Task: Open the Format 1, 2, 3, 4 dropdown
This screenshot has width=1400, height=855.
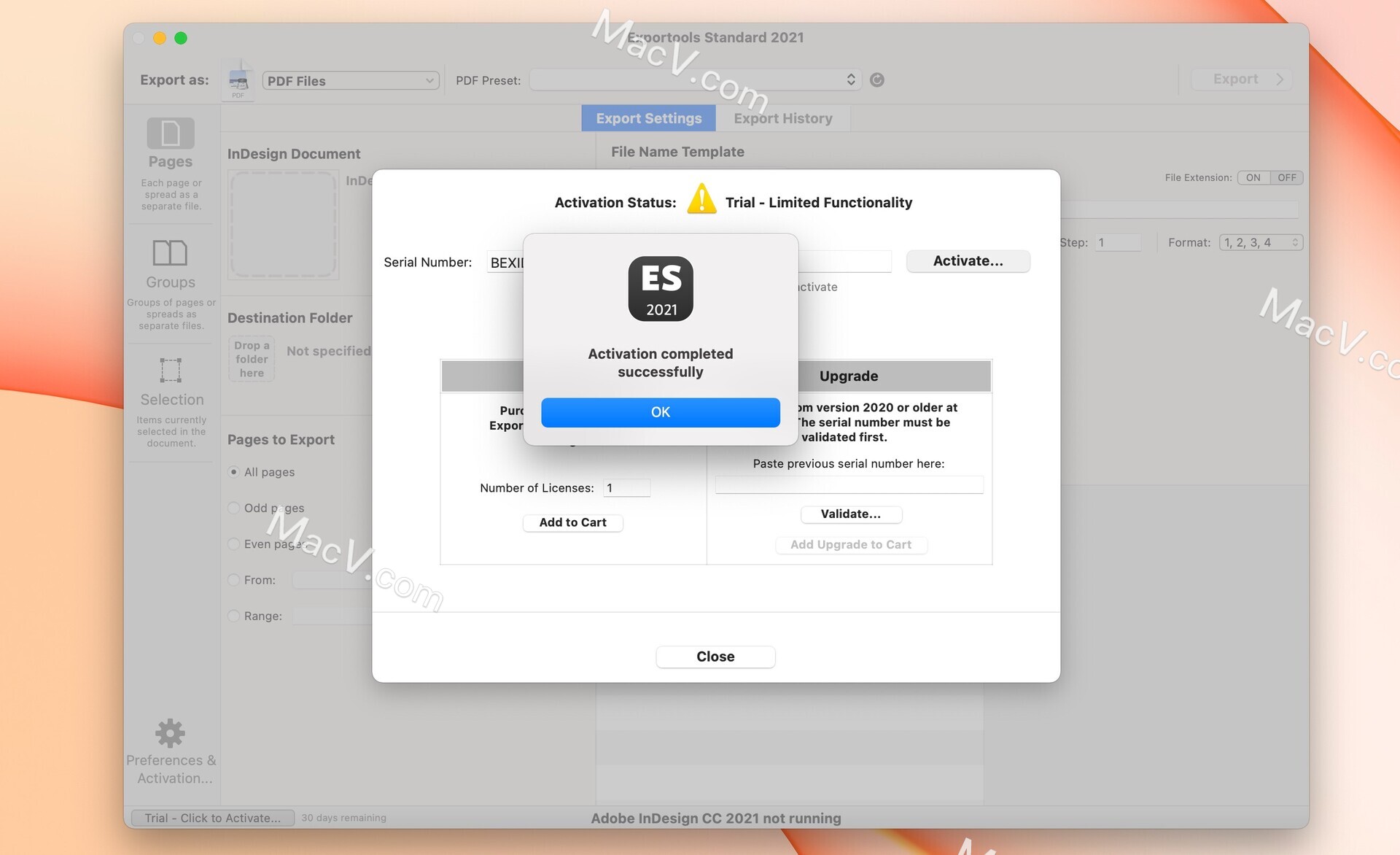Action: (x=1261, y=242)
